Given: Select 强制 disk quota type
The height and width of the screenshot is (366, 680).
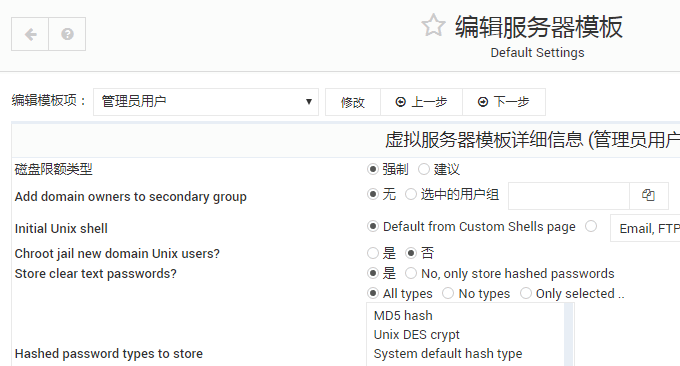Looking at the screenshot, I should [x=373, y=169].
